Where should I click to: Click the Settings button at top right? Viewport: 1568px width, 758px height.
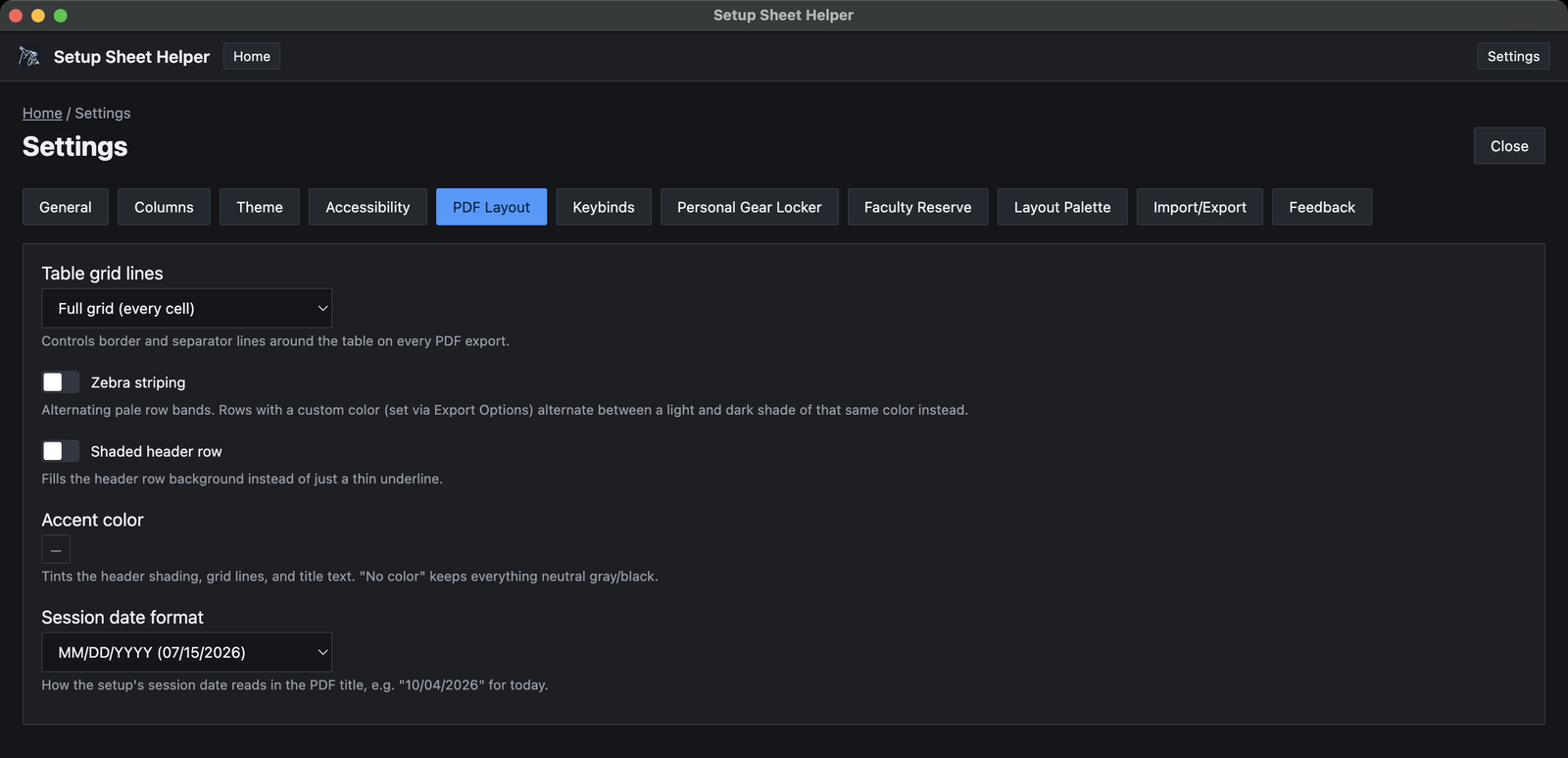[1513, 56]
